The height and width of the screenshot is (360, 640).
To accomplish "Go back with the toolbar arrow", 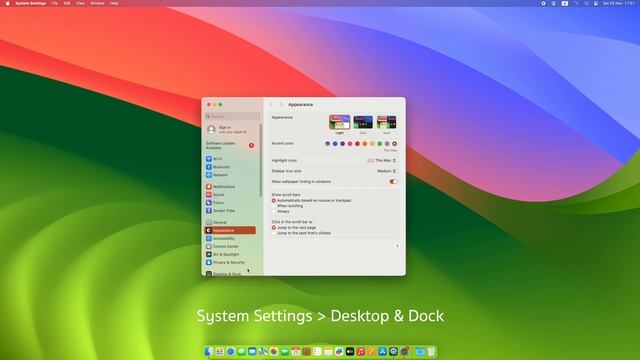I will point(271,104).
